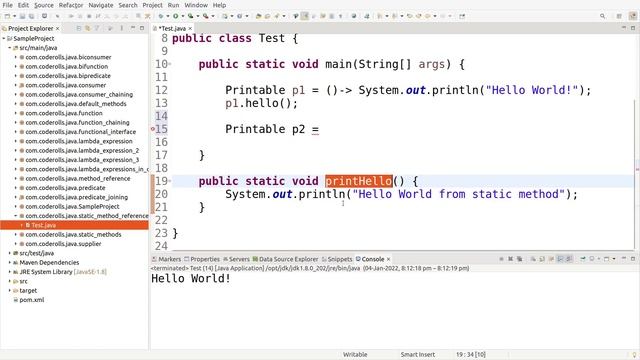Image resolution: width=640 pixels, height=360 pixels.
Task: Click error marker on line 15 gutter
Action: 153,129
